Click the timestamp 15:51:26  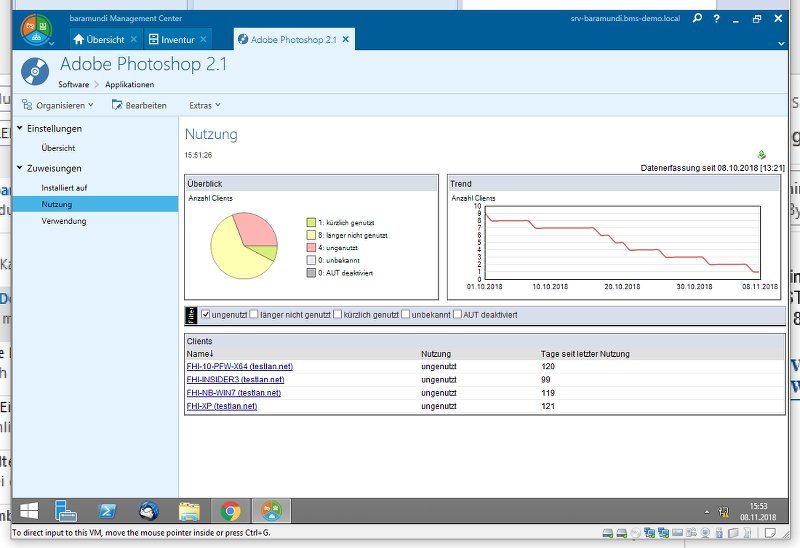198,155
